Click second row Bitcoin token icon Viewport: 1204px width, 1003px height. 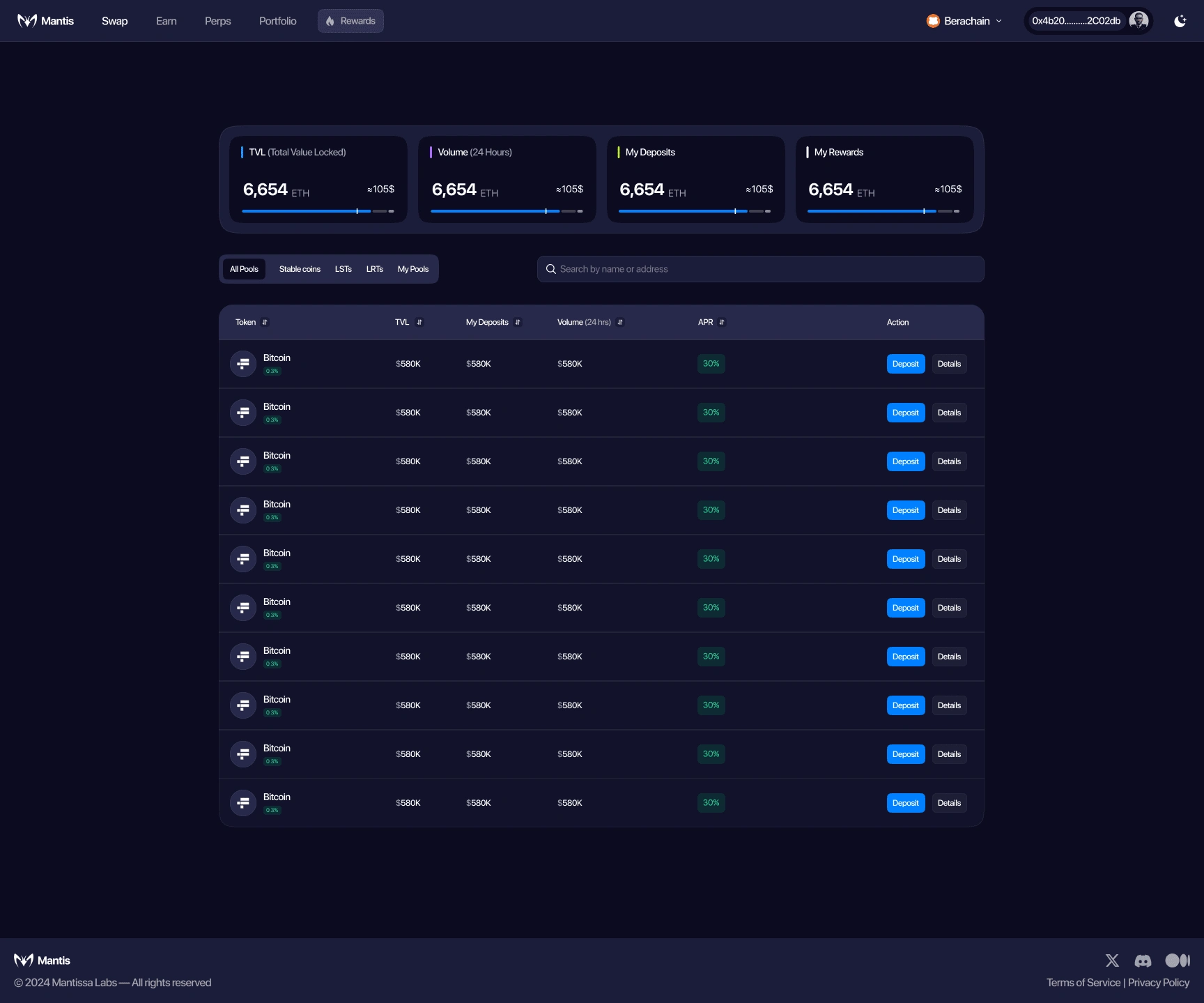click(x=243, y=413)
